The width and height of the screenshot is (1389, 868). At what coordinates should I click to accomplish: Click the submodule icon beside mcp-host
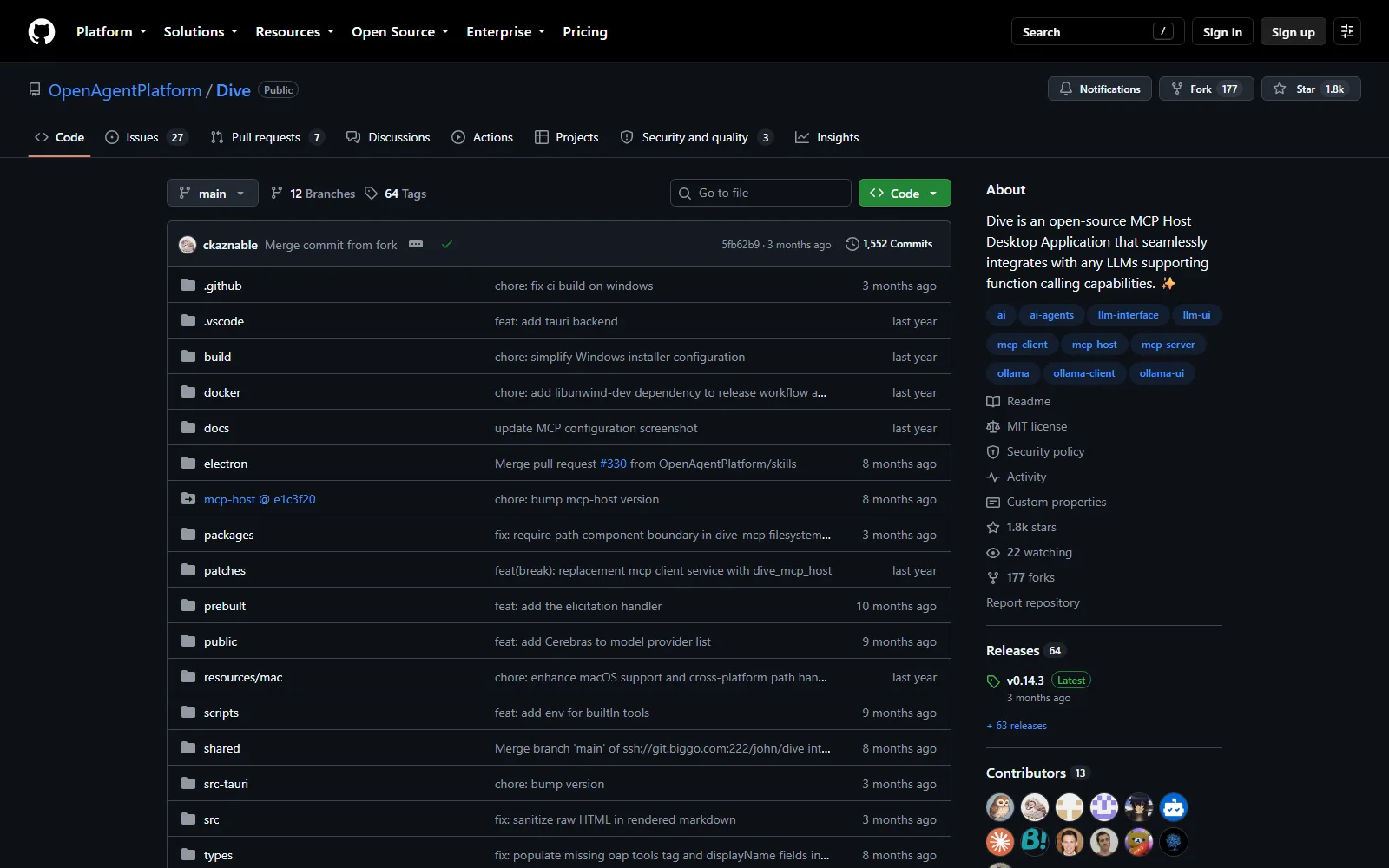(188, 499)
